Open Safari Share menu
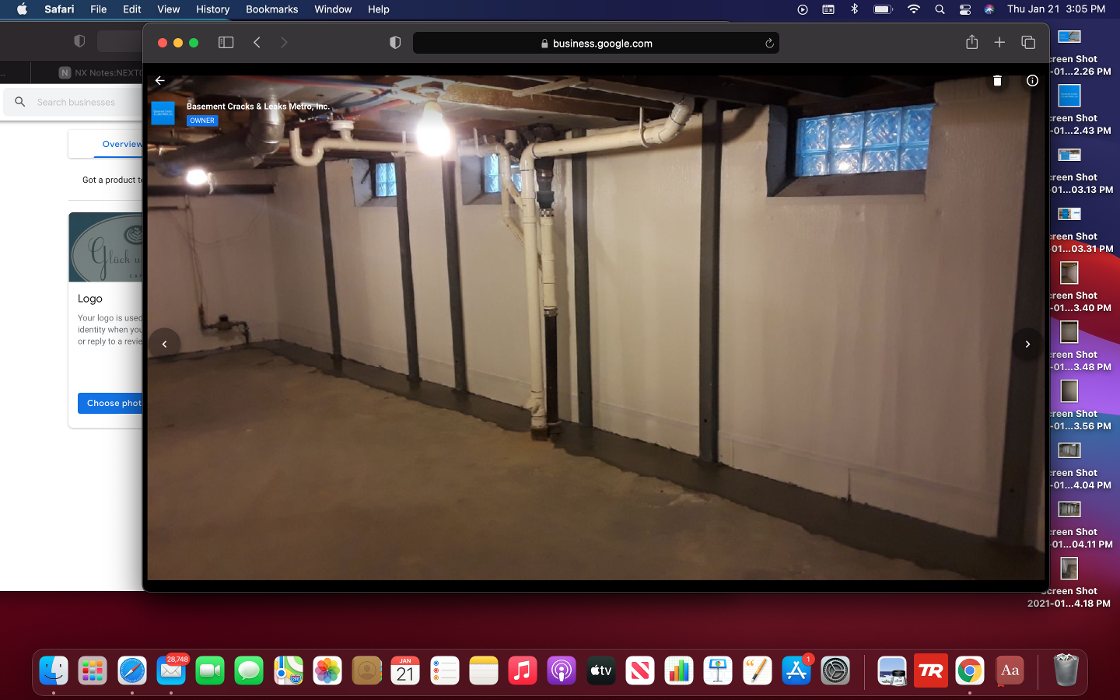Viewport: 1120px width, 700px height. 971,42
